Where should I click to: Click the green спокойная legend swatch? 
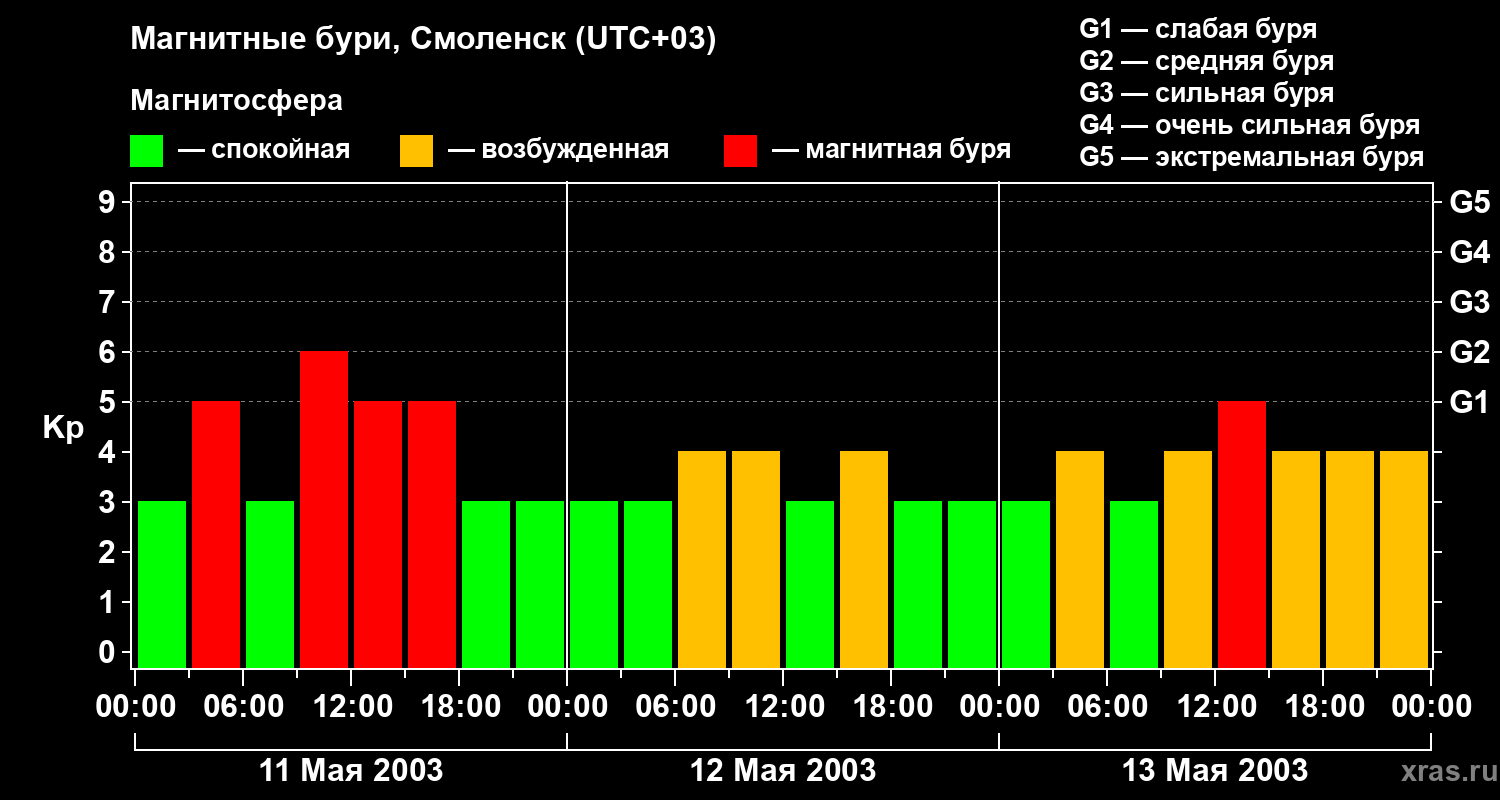click(146, 151)
